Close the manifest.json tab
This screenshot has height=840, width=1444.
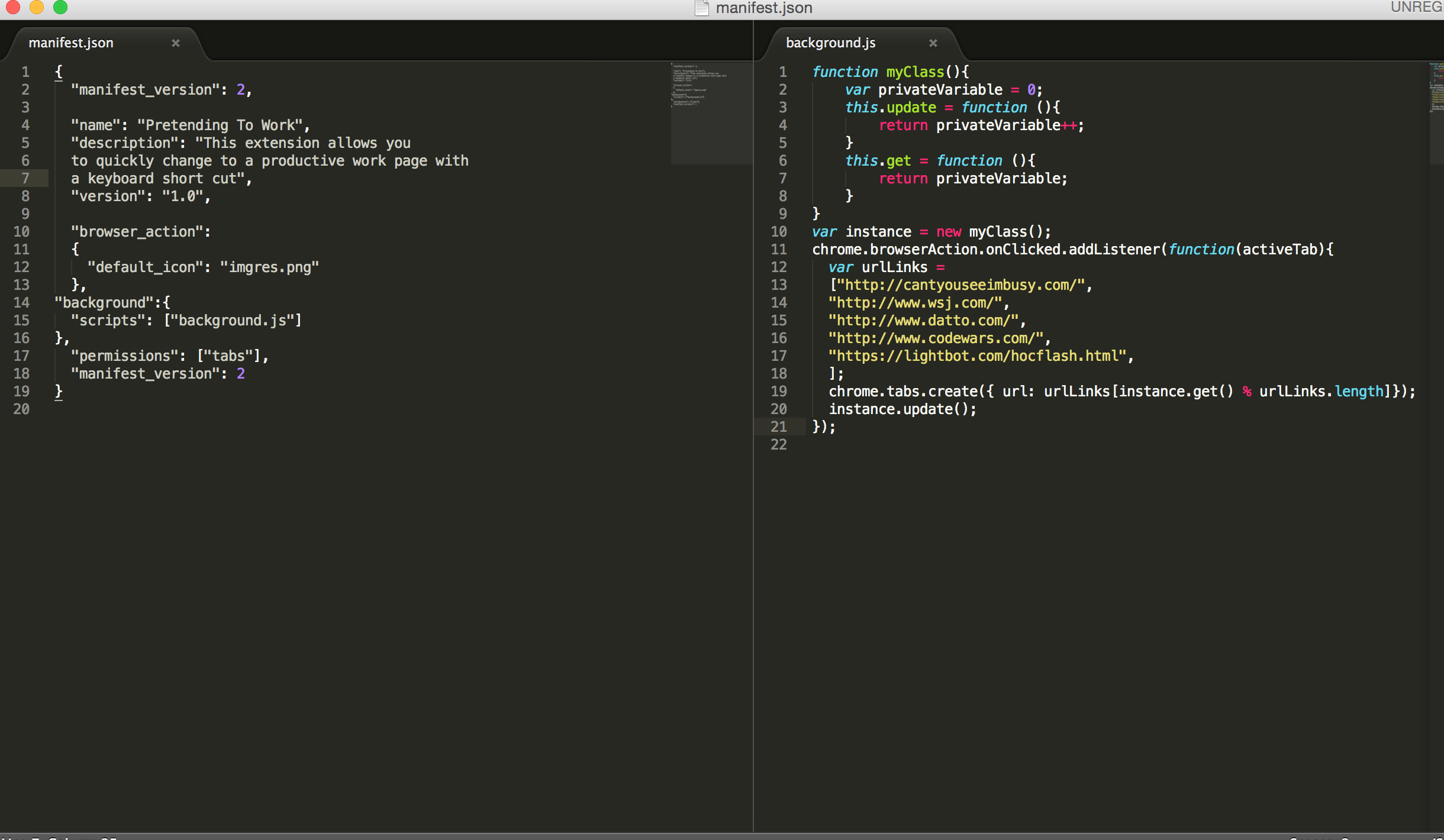point(175,43)
